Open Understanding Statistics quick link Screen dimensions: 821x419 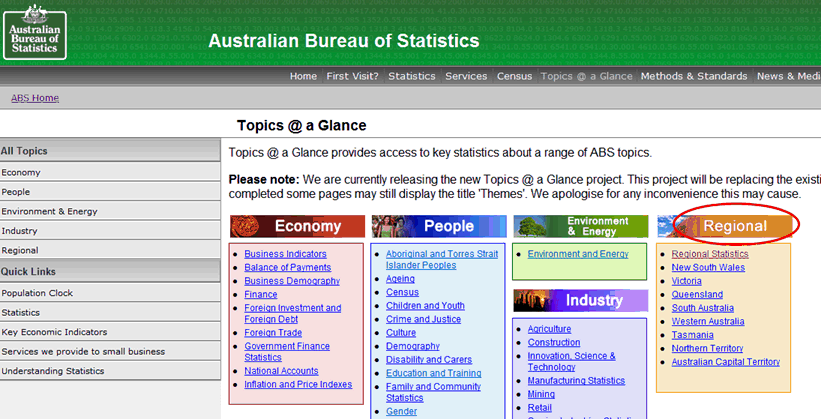pos(110,370)
